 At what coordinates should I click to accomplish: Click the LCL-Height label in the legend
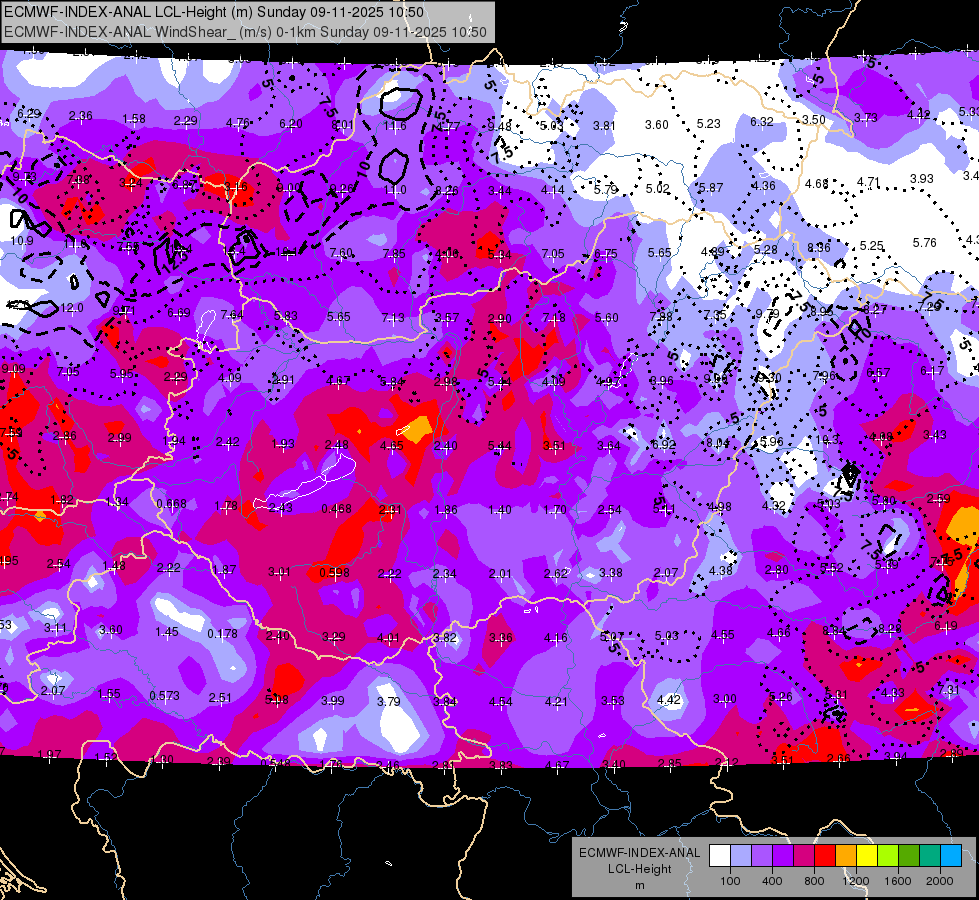pos(639,869)
